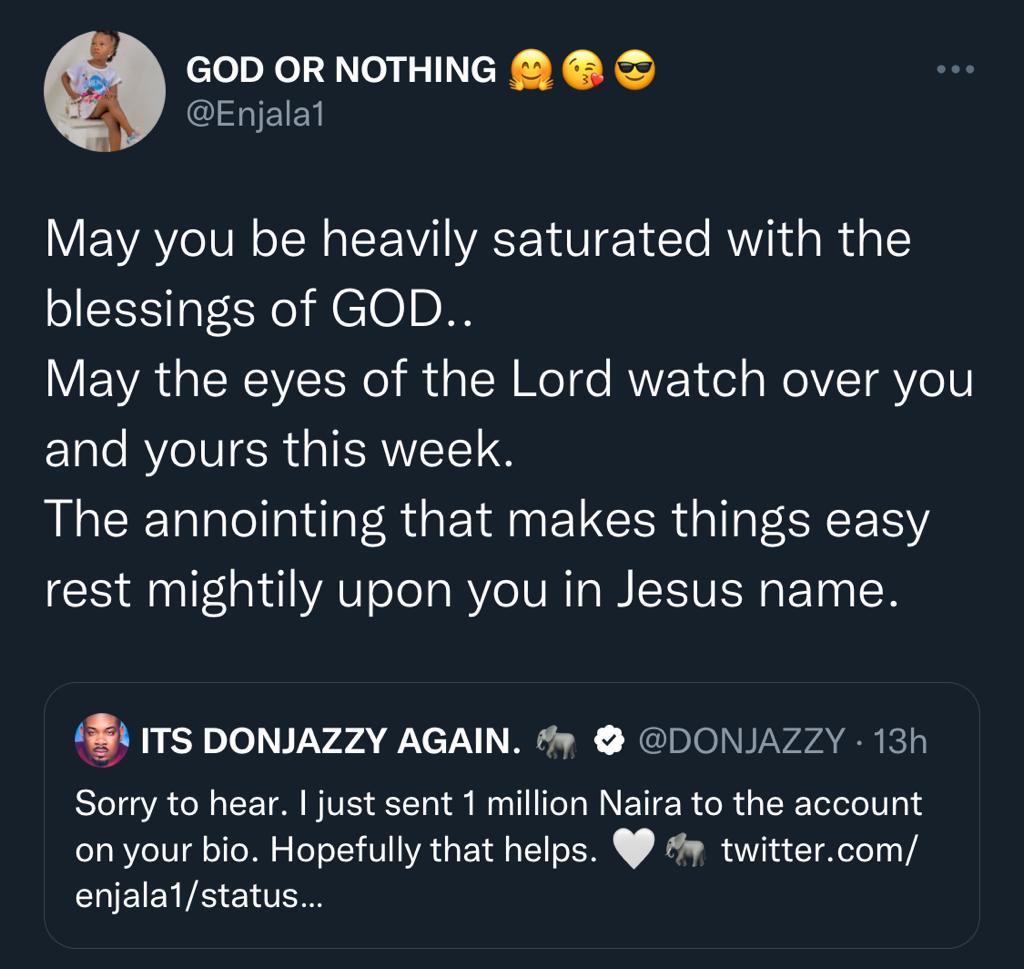Click the kissing face emoji in display name
The image size is (1024, 969).
(583, 71)
